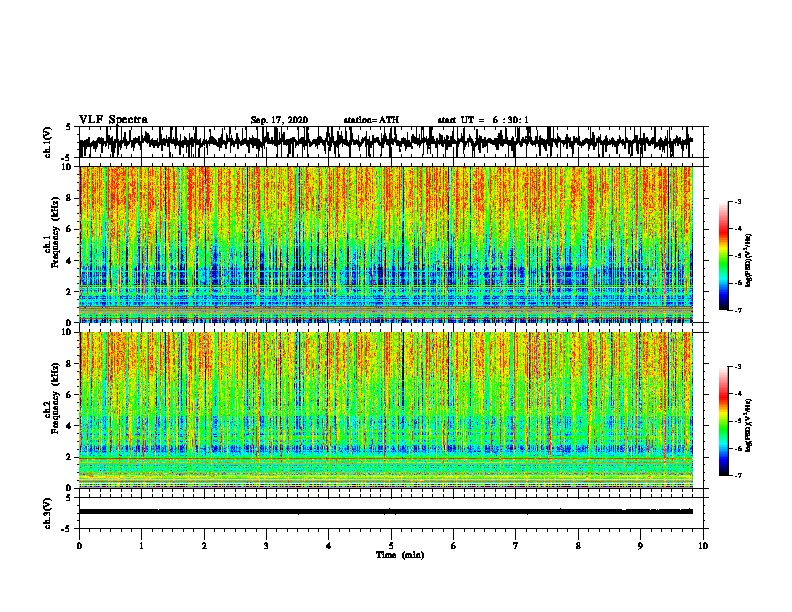
Task: Click the ch.2 color scale bar
Action: 724,421
